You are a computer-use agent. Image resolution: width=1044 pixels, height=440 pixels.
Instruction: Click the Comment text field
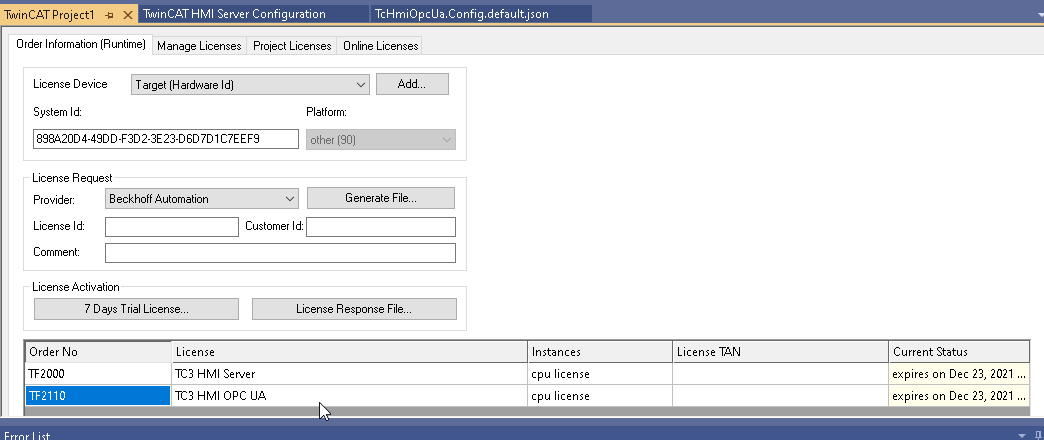point(280,253)
